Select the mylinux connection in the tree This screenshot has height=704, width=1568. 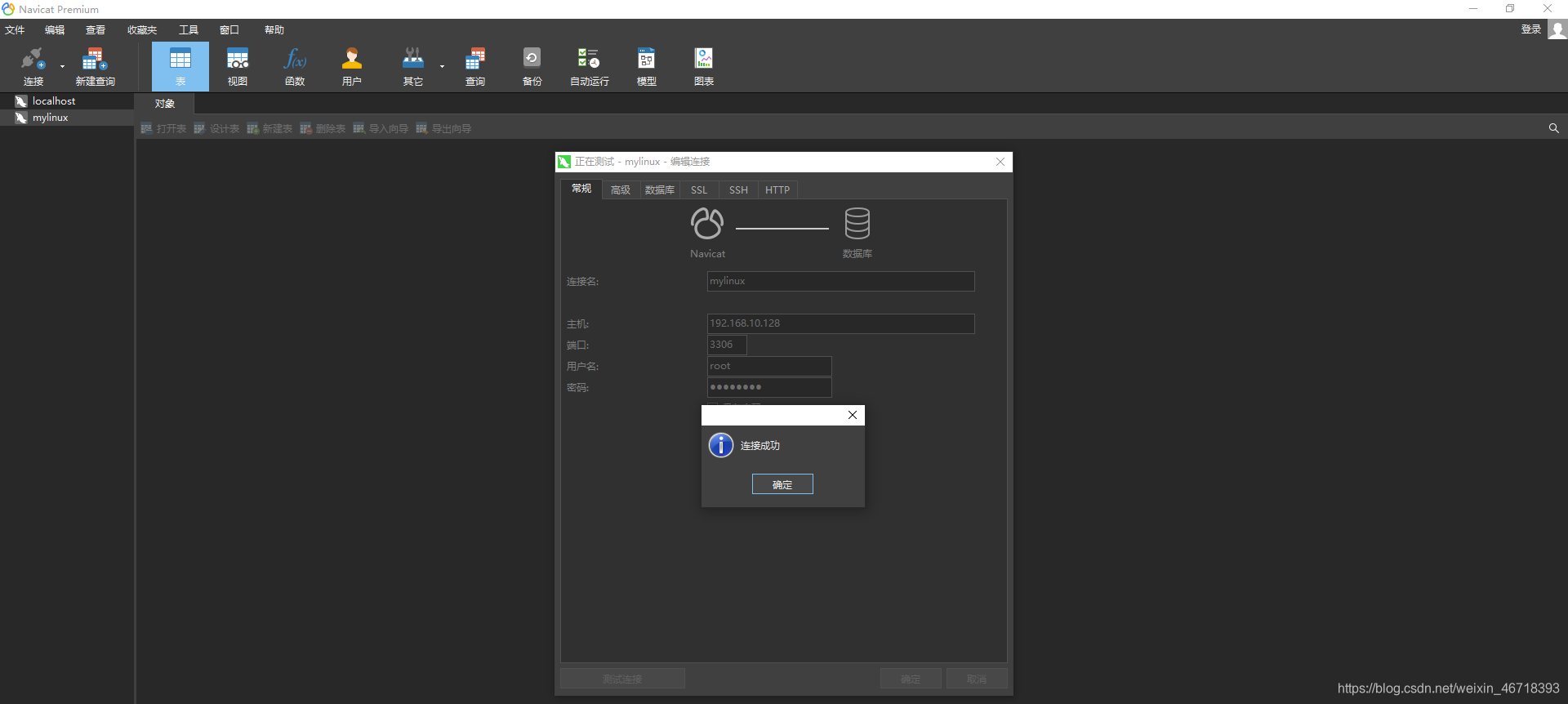pyautogui.click(x=50, y=118)
